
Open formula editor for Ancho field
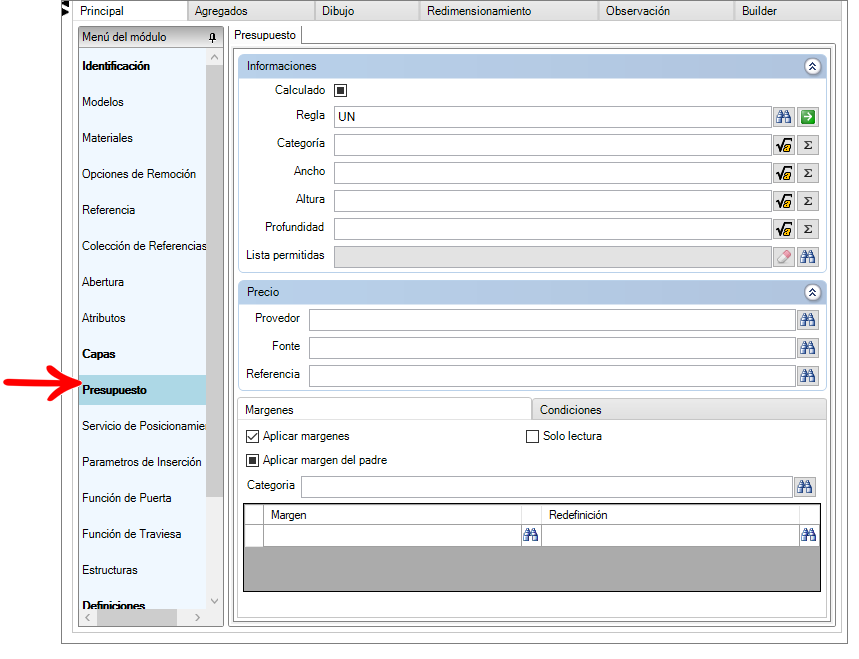(784, 173)
